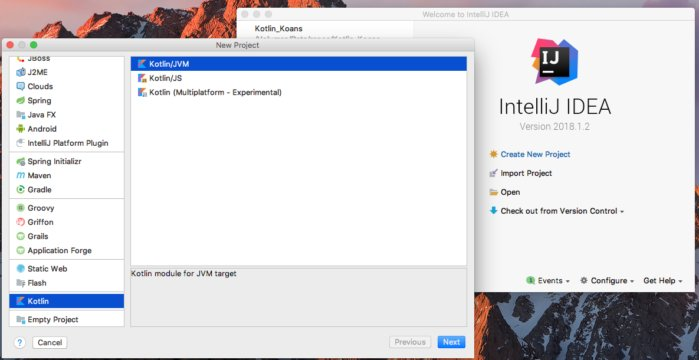Click the Events notification badge icon
This screenshot has height=360, width=699.
click(x=530, y=280)
